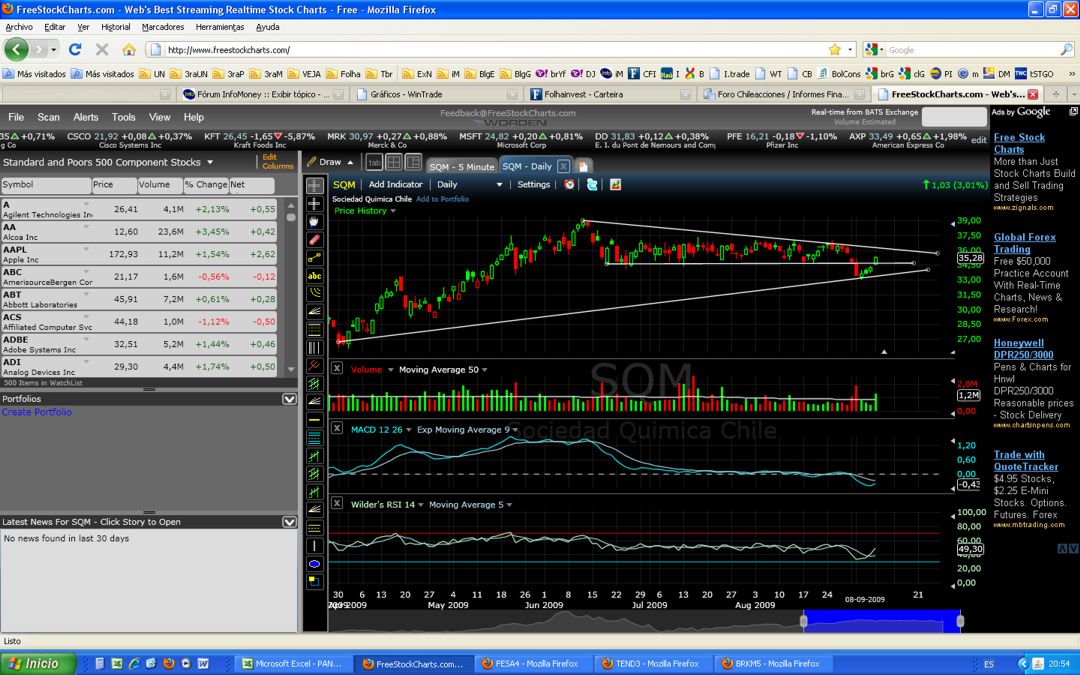Viewport: 1080px width, 675px height.
Task: Click the Global Forex Trading ad link
Action: (x=1024, y=243)
